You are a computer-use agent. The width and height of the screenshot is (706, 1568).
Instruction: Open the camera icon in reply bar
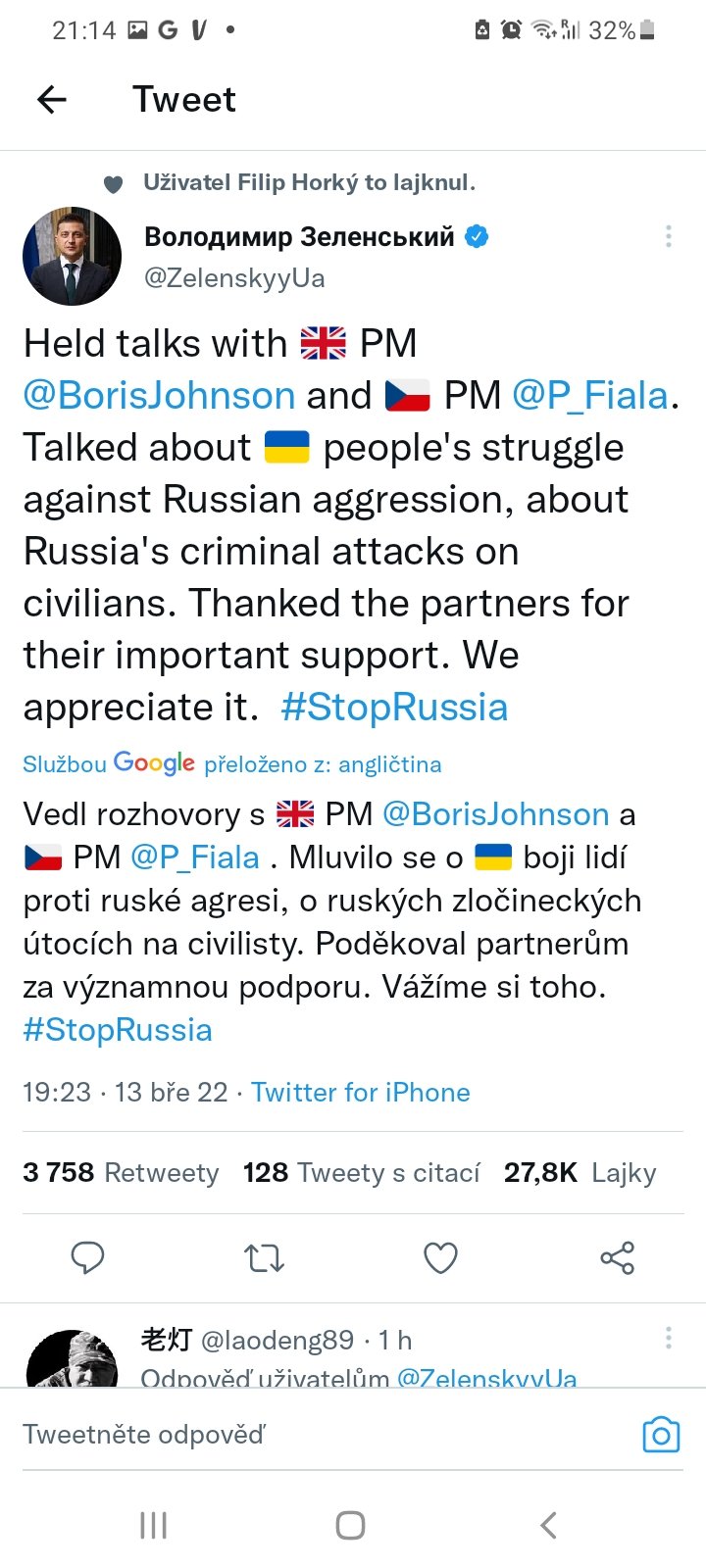(x=661, y=1435)
